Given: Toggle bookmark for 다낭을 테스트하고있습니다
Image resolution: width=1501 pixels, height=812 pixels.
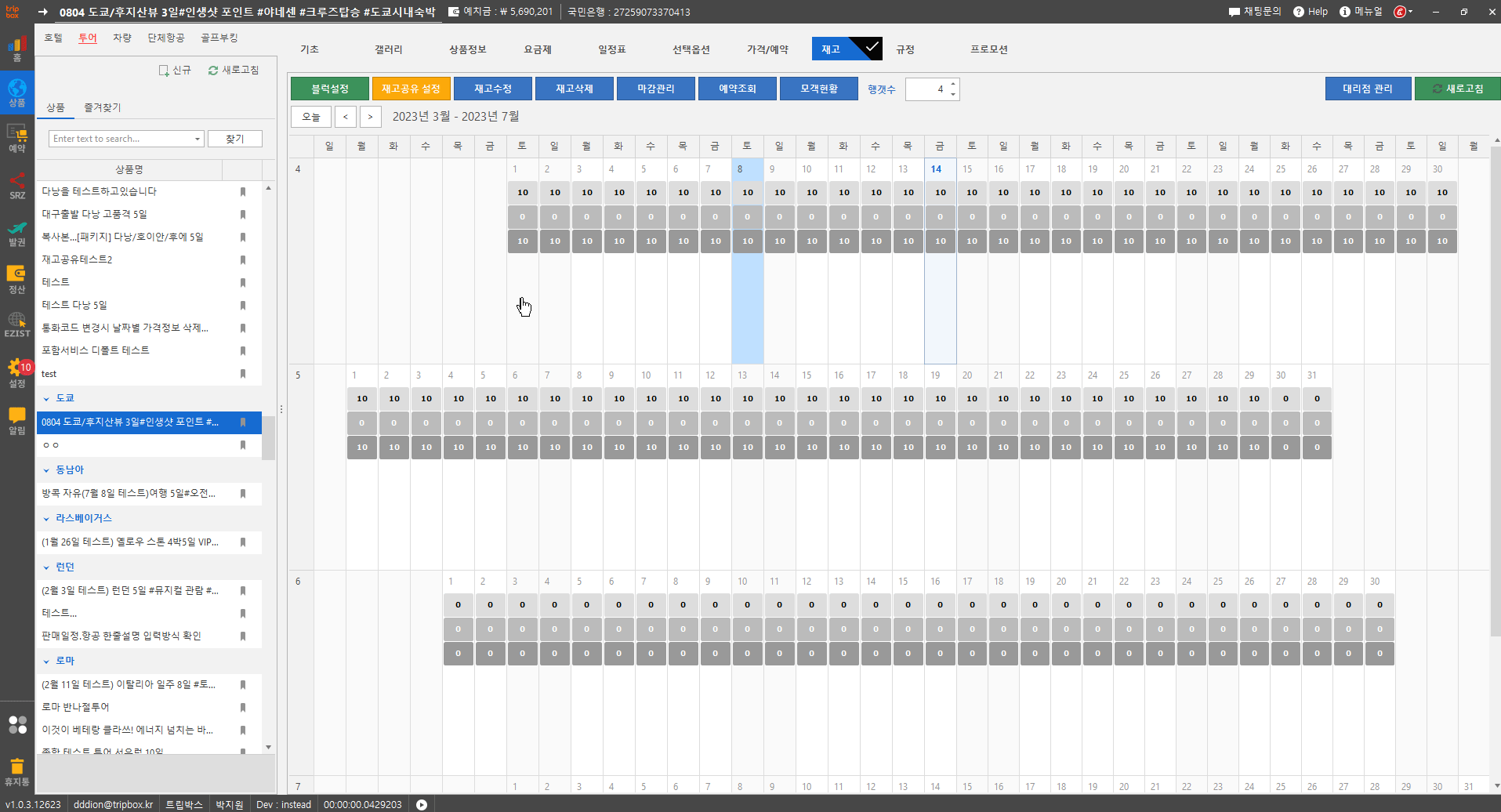Looking at the screenshot, I should pyautogui.click(x=243, y=192).
